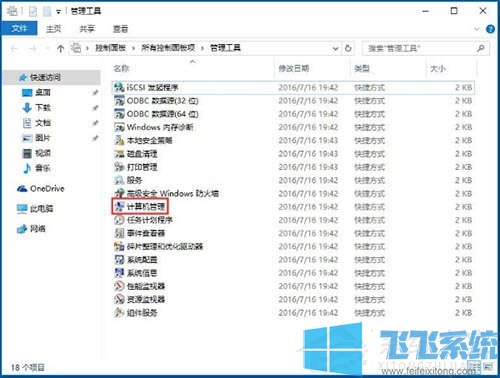
Task: Select the ODBC 数据源(32 位) icon
Action: (x=119, y=101)
